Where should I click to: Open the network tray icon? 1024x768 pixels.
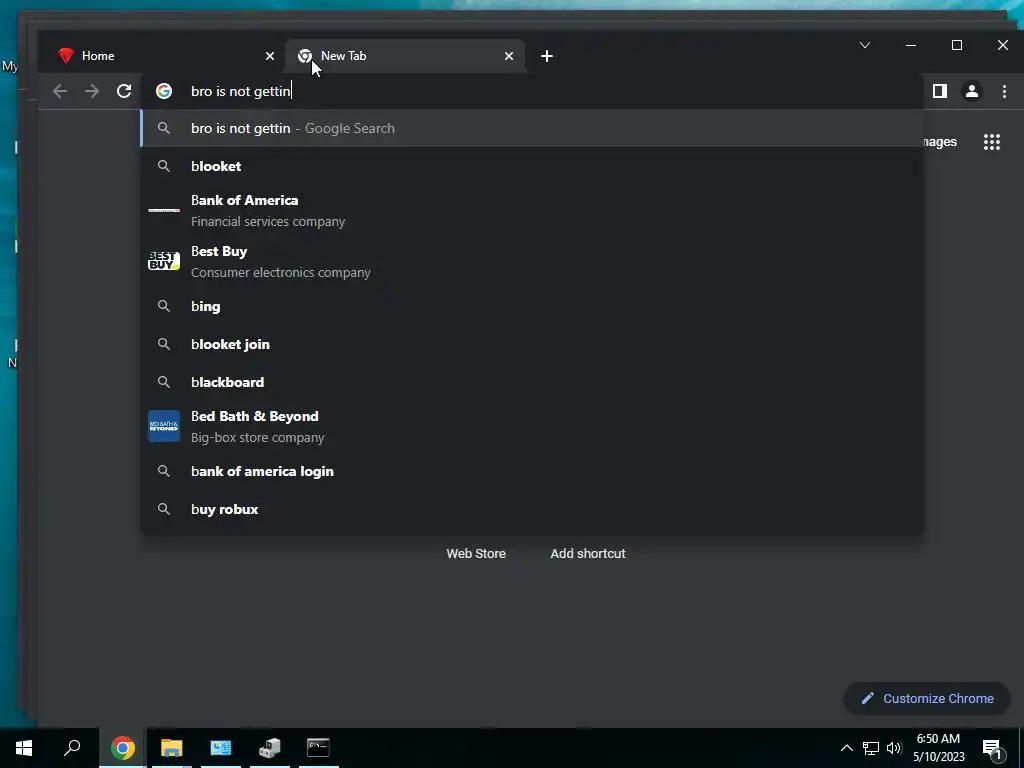(x=871, y=748)
